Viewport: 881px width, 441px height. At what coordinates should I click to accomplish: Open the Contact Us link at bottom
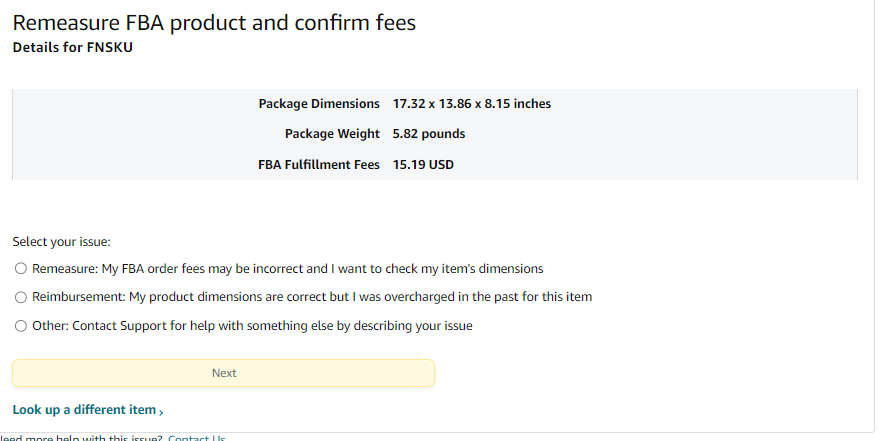click(196, 438)
